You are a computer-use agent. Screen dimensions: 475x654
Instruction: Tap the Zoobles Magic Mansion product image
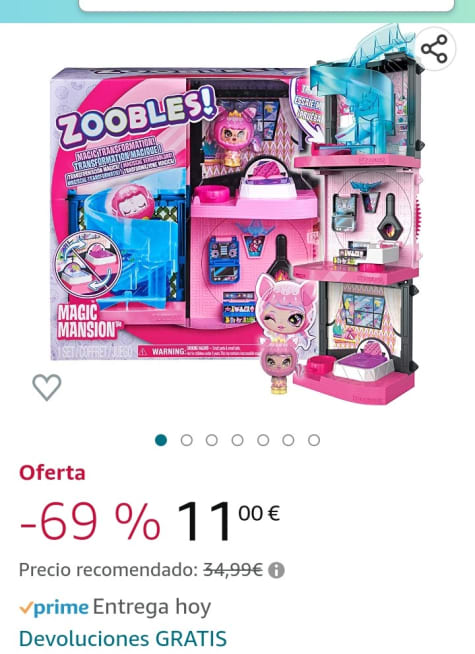pos(236,215)
